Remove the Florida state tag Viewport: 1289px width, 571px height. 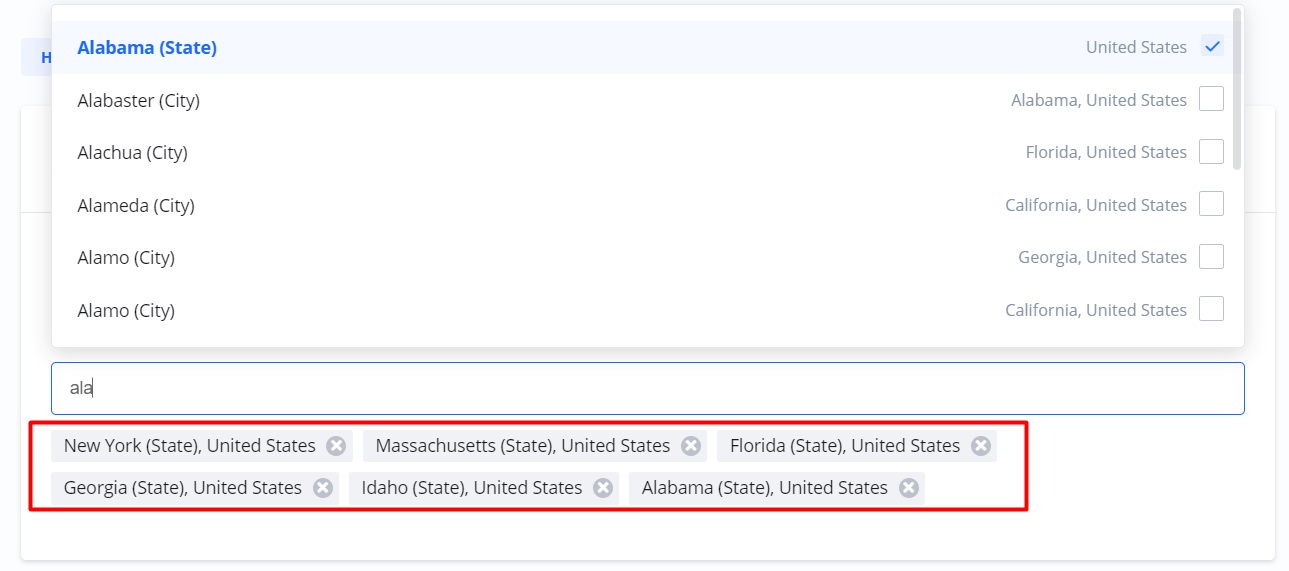981,446
